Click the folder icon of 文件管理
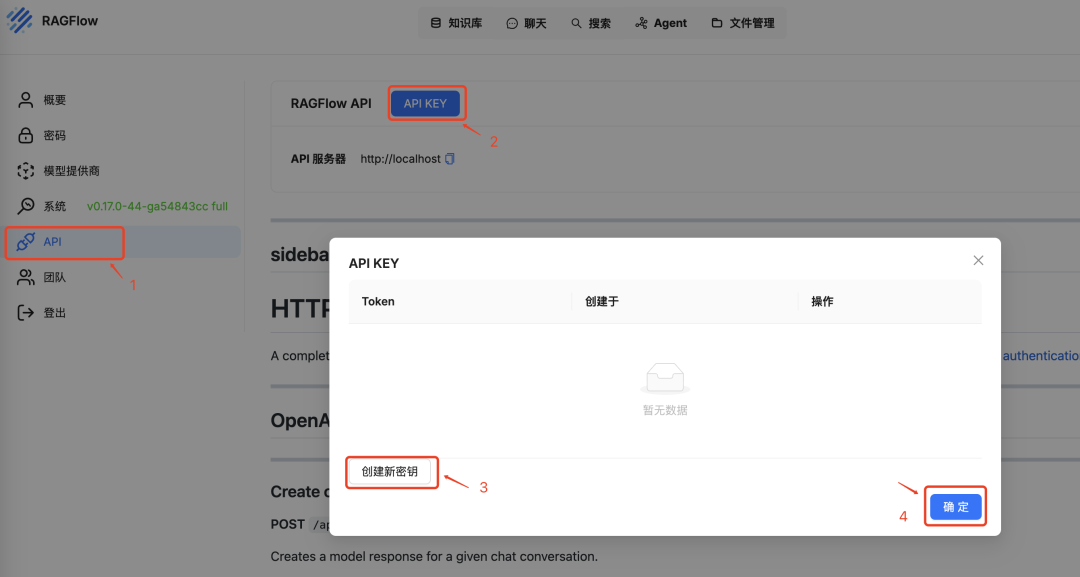 pos(717,23)
